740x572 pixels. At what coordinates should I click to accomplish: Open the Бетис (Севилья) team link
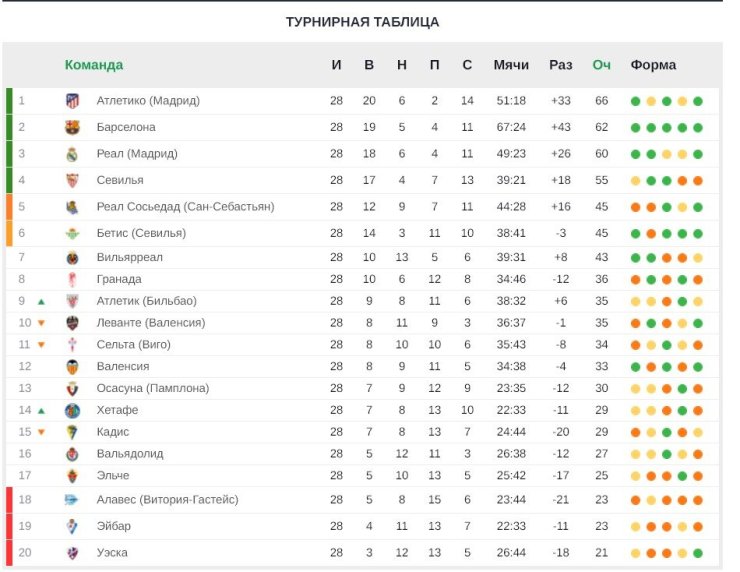141,233
